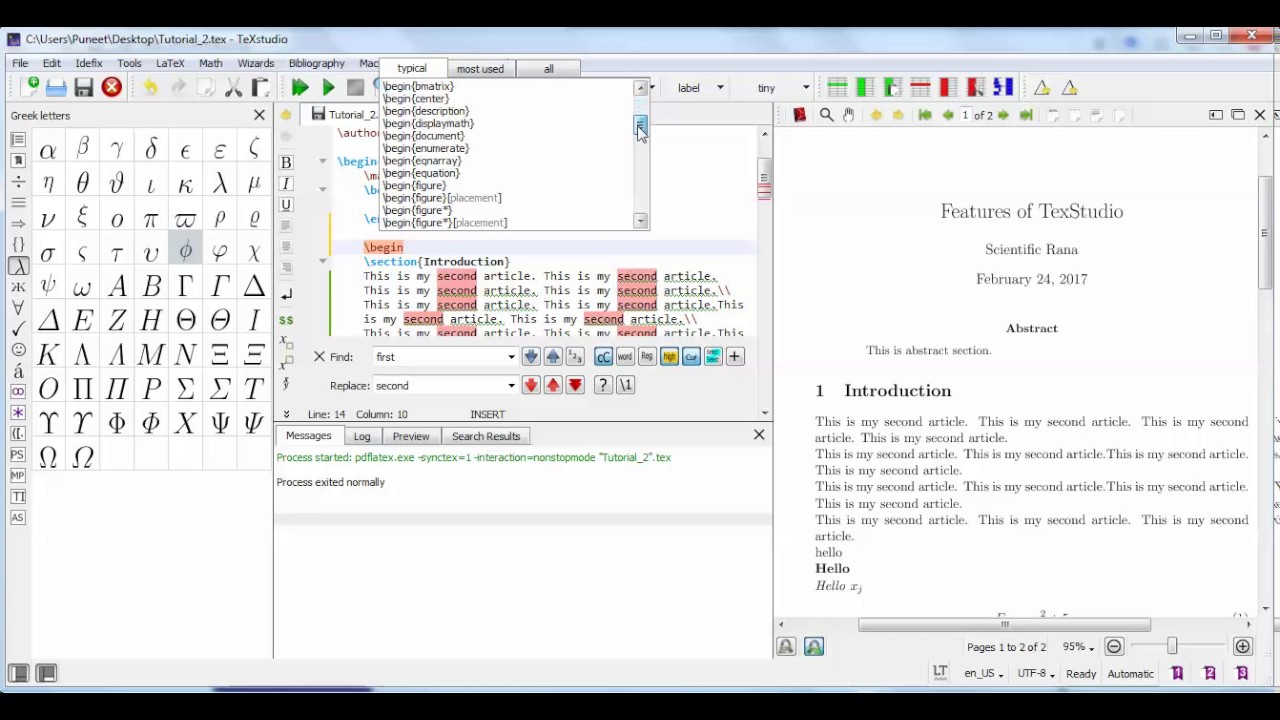Select \begin{equation} from completion list
This screenshot has height=720, width=1280.
pos(421,173)
